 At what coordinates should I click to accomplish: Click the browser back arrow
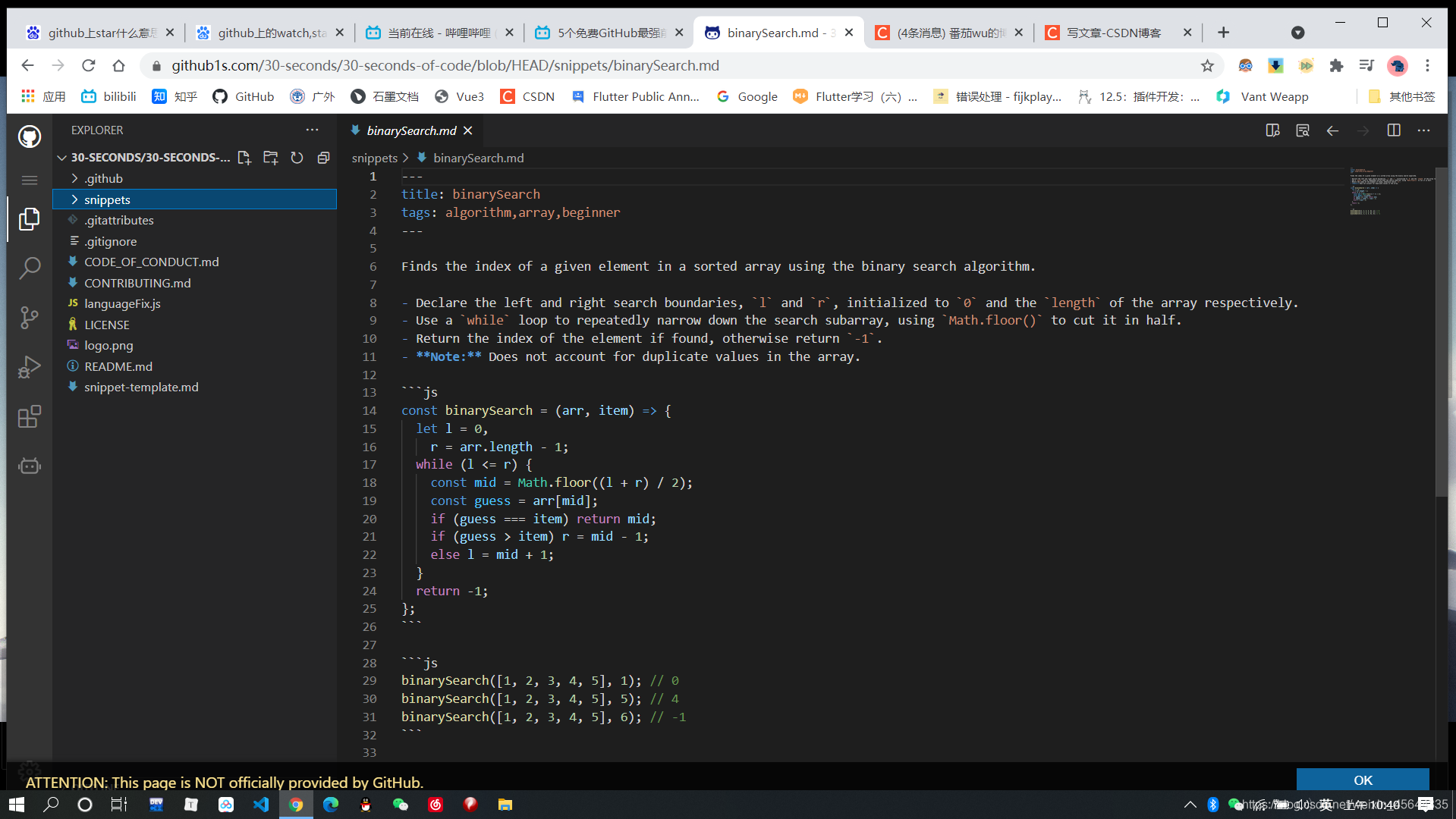pos(28,66)
